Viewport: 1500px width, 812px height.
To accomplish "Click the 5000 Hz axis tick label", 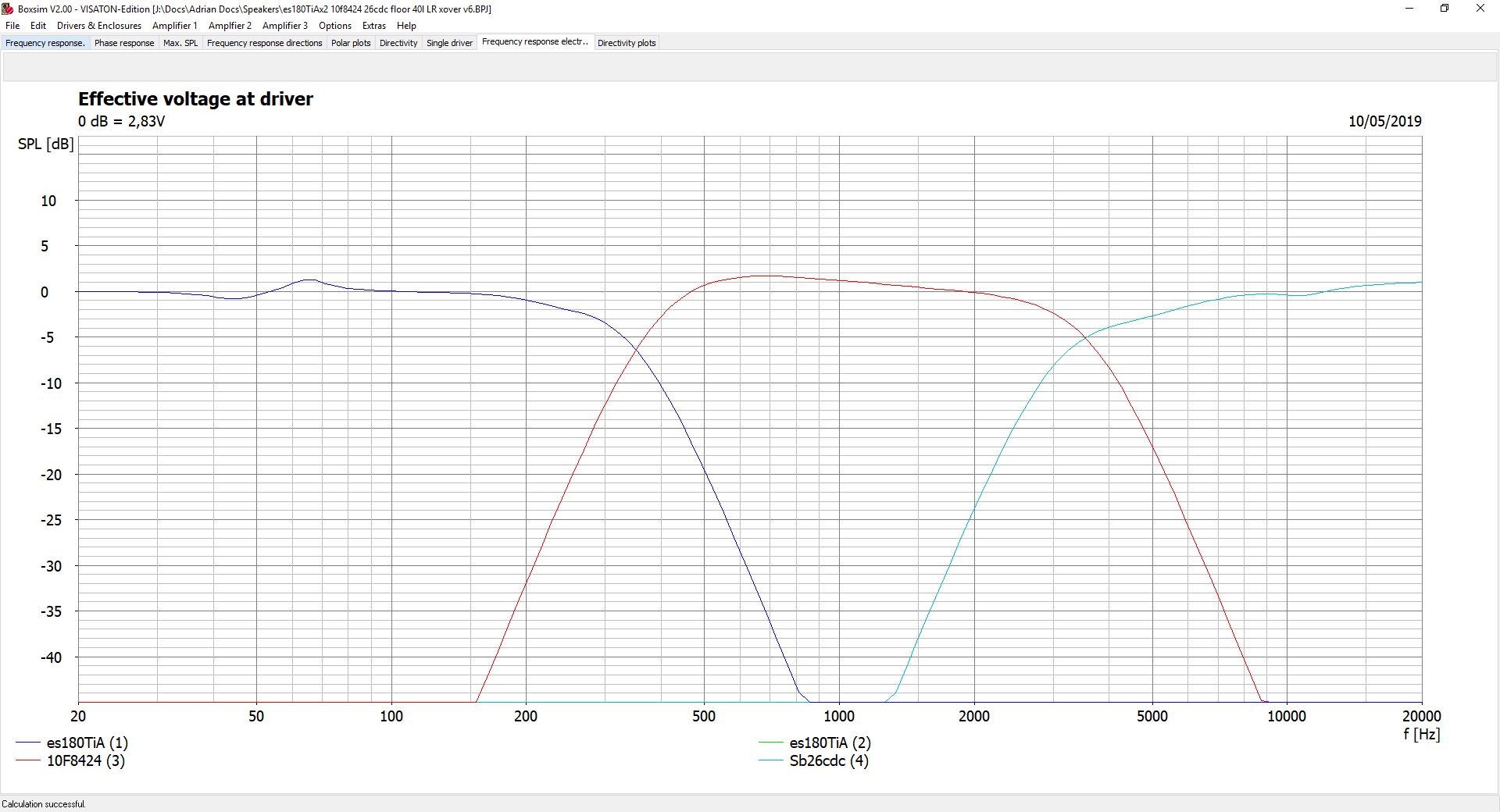I will 1152,716.
